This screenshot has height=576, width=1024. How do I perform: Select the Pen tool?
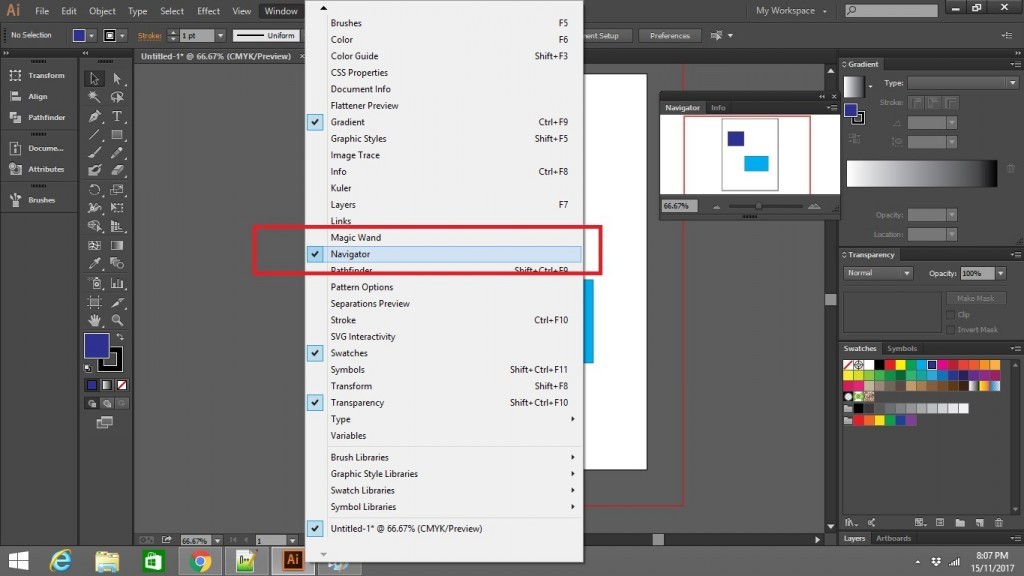(95, 116)
